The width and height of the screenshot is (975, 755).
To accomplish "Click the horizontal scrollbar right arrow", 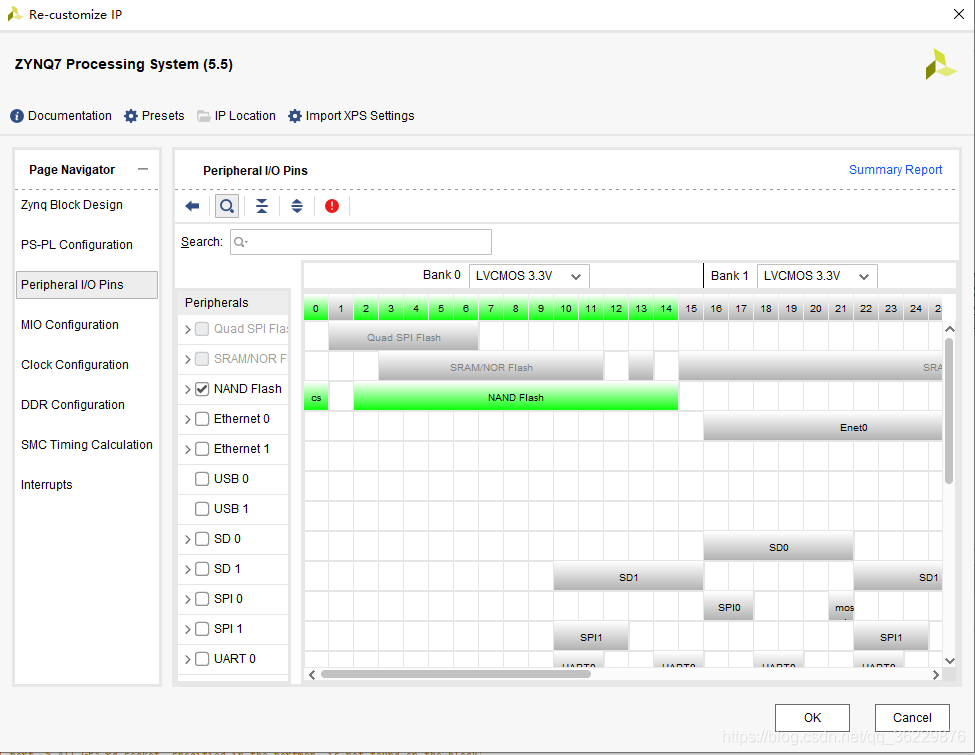I will click(936, 675).
